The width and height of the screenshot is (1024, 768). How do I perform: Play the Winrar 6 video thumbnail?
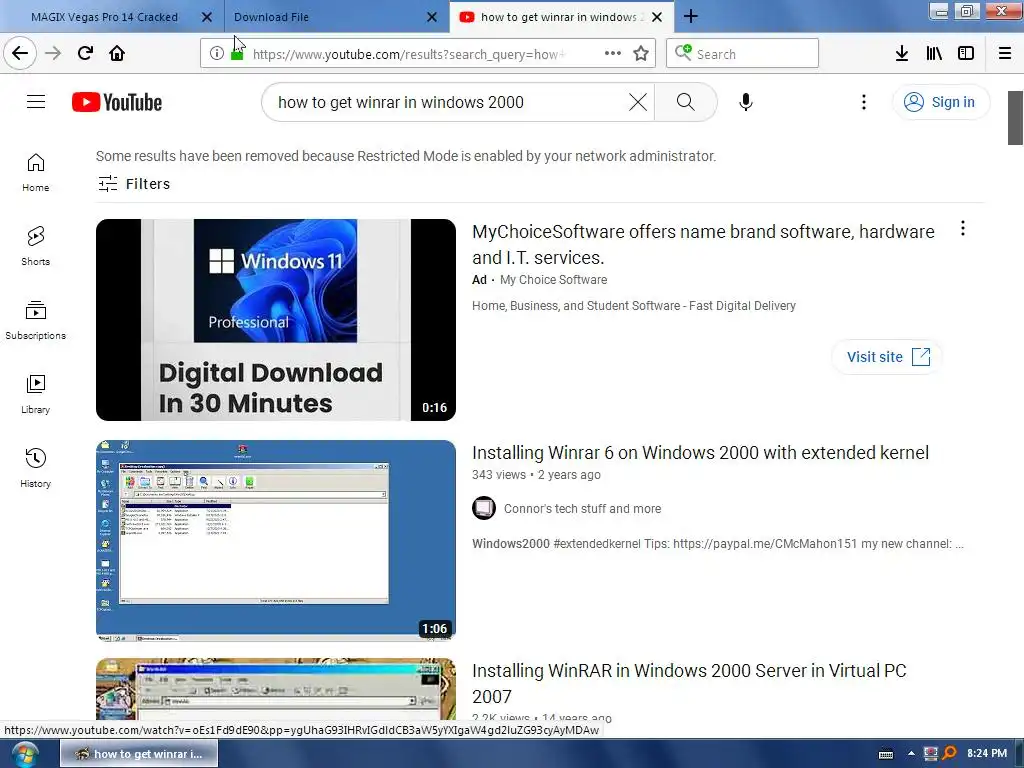pos(276,541)
